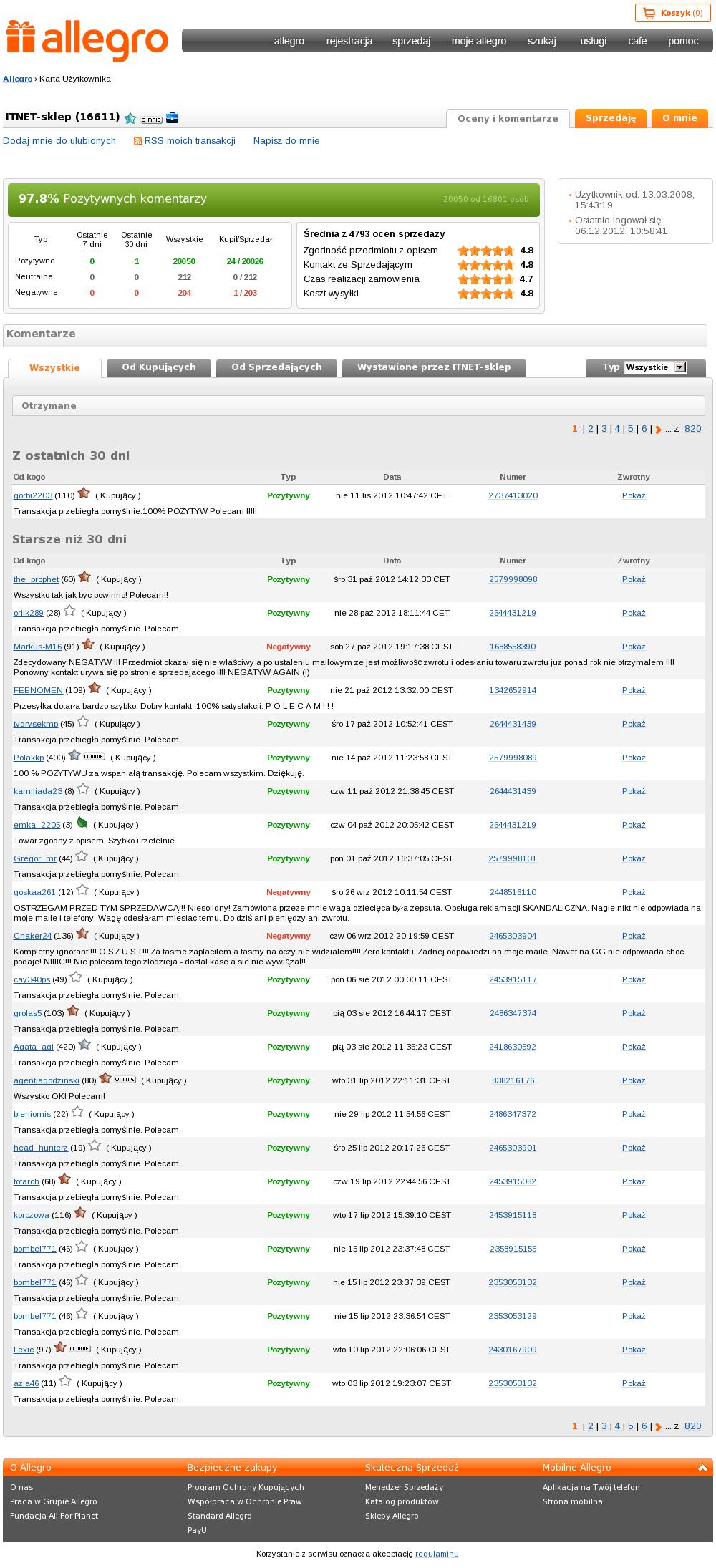Viewport: 716px width, 1568px height.
Task: Click the star icon next to gorbi2203
Action: point(84,493)
